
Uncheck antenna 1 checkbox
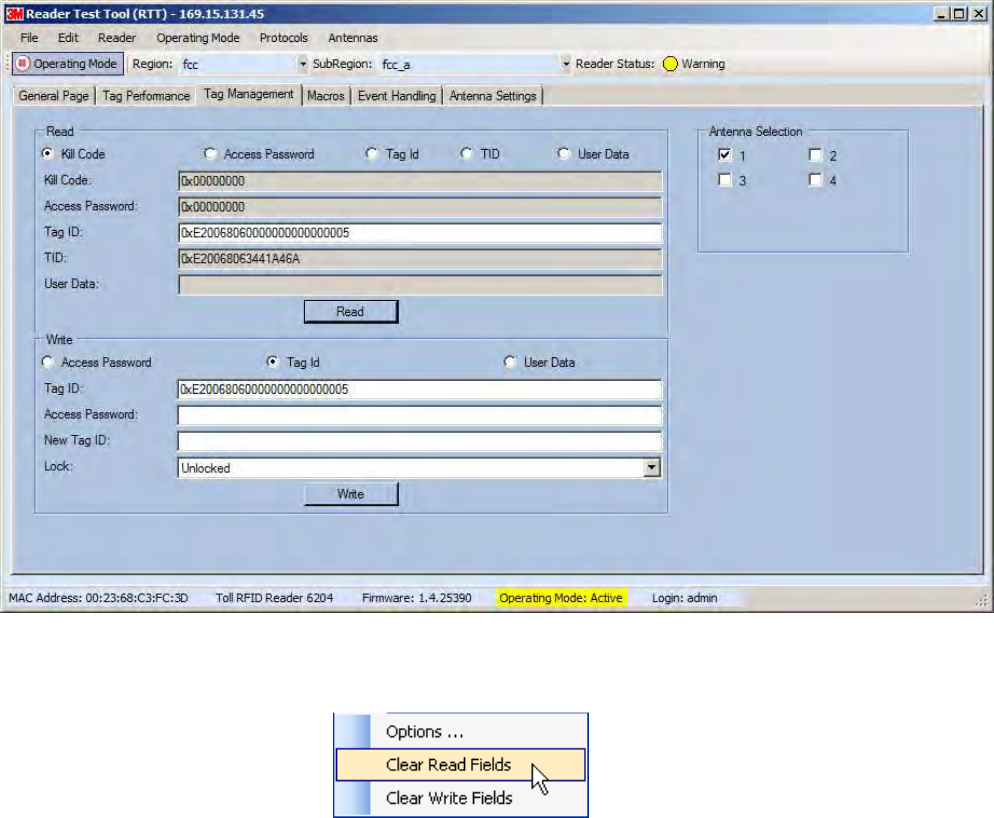[725, 155]
